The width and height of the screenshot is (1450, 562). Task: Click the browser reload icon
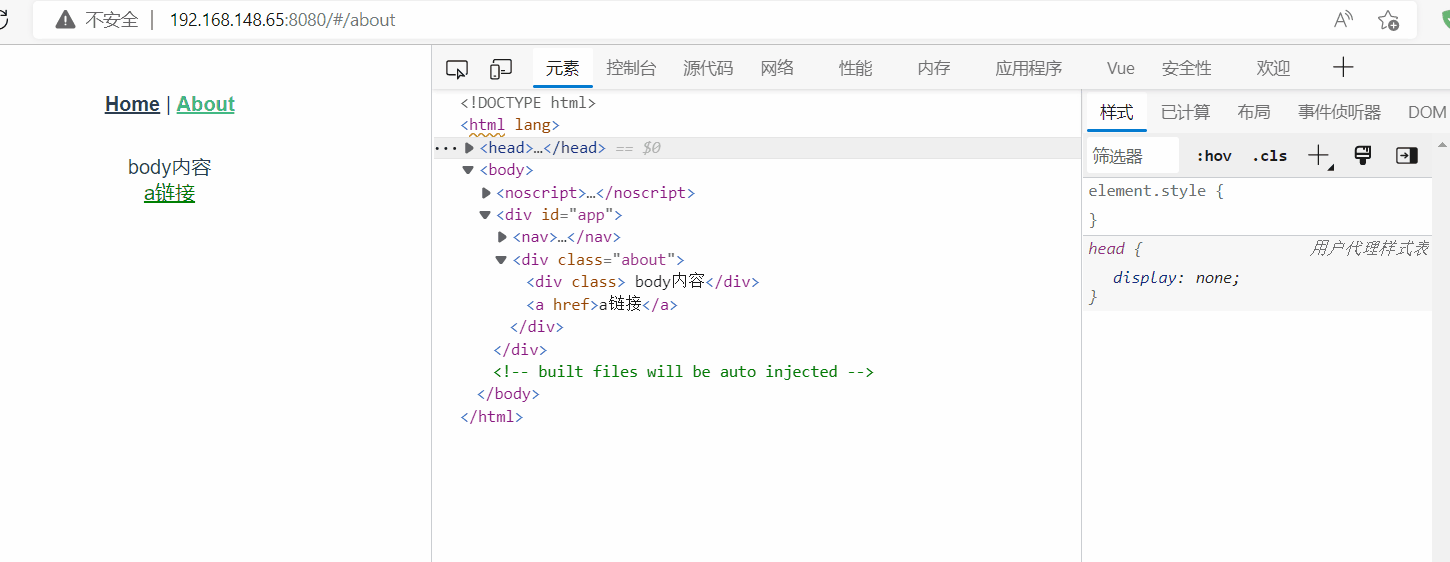pos(4,20)
